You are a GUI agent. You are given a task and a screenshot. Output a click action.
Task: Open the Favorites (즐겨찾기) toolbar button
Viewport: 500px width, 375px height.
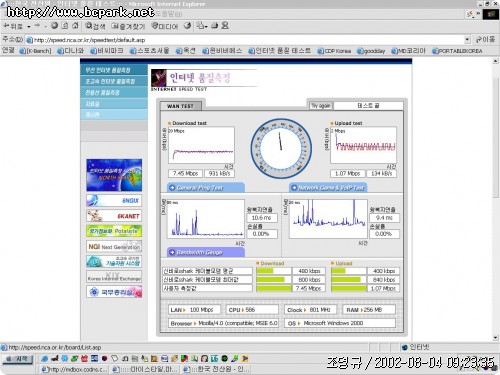[128, 26]
